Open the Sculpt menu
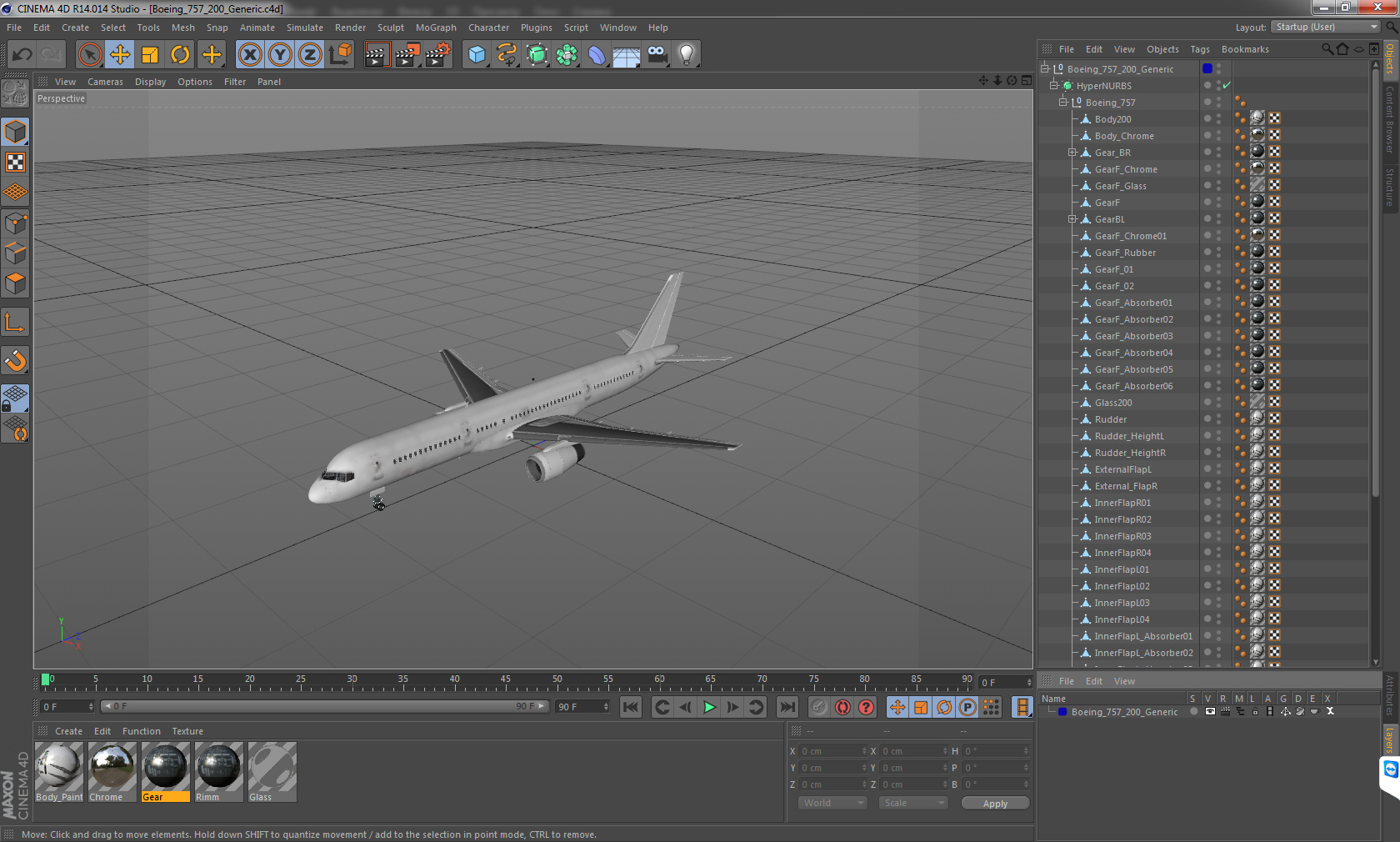 391,28
